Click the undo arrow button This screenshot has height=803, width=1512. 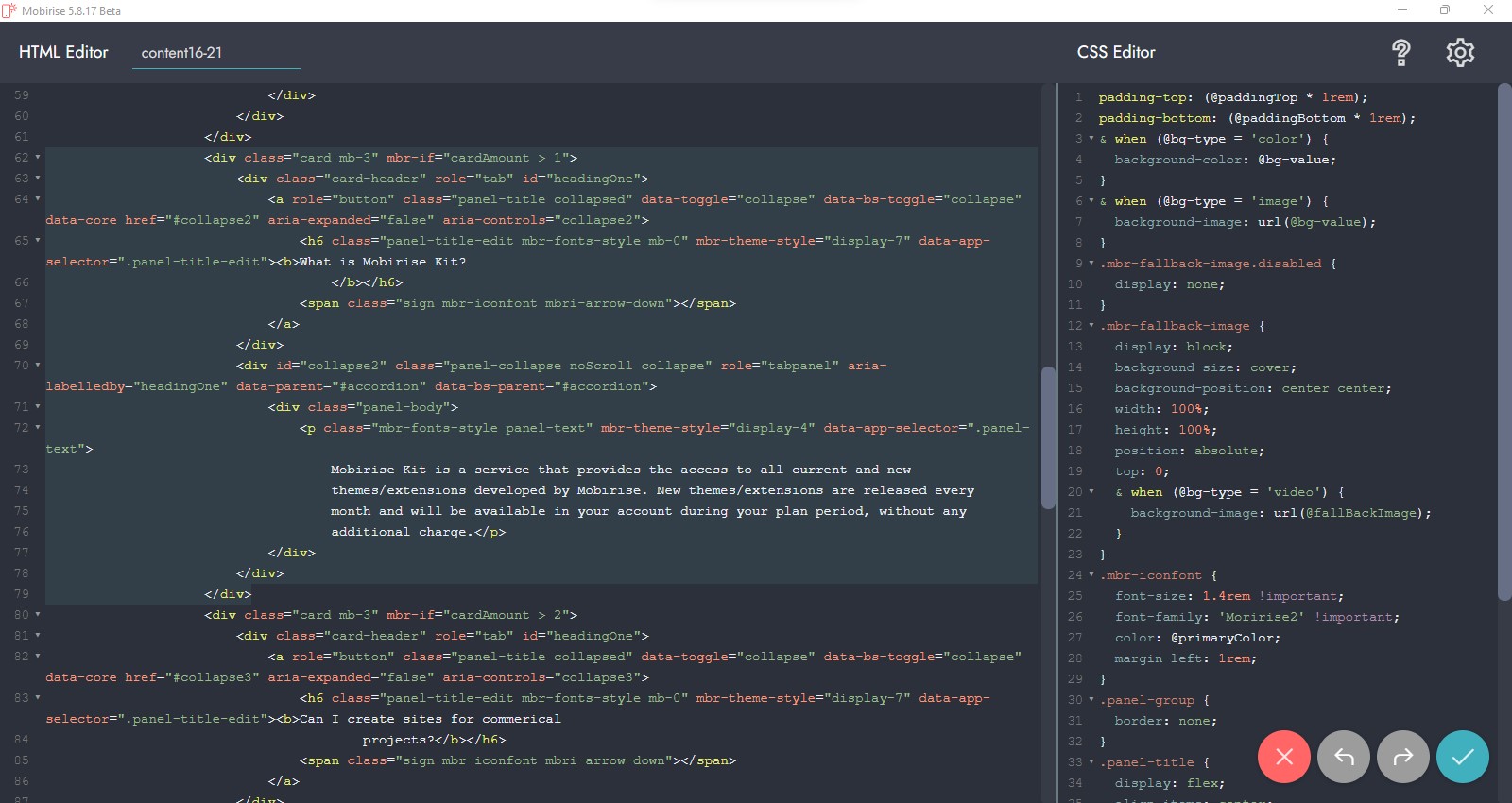coord(1343,757)
